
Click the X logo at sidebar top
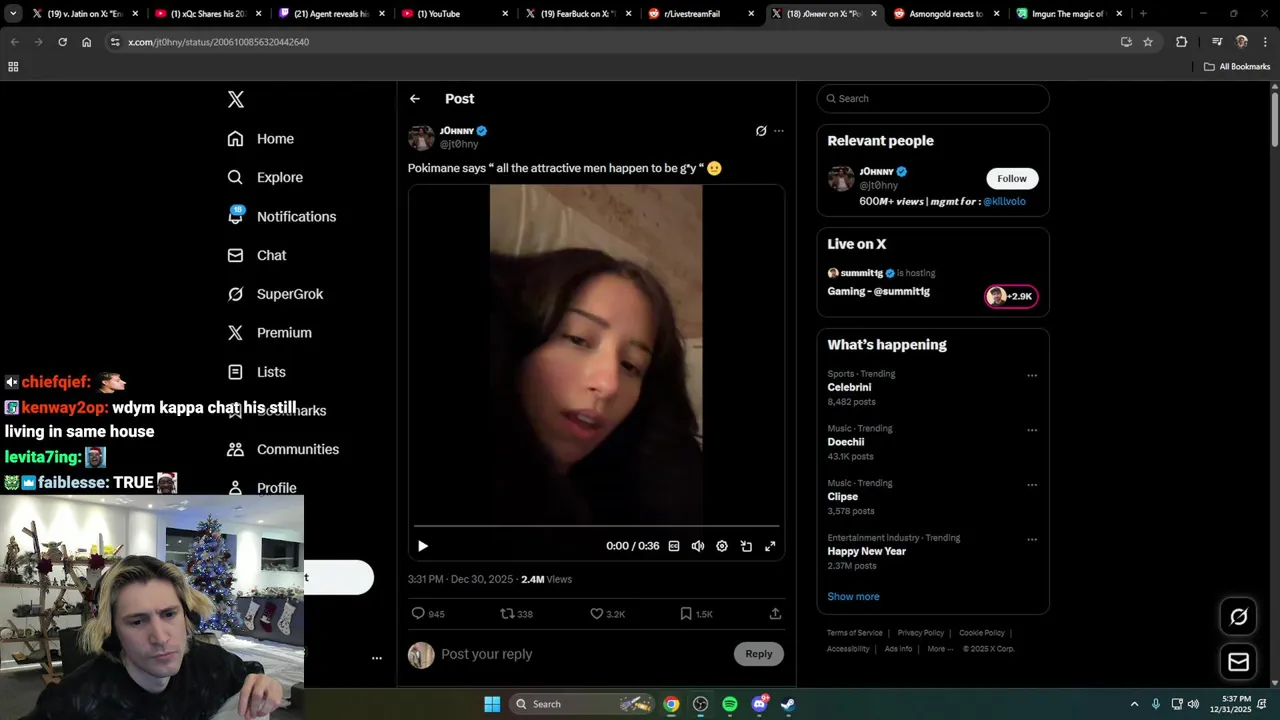tap(235, 99)
